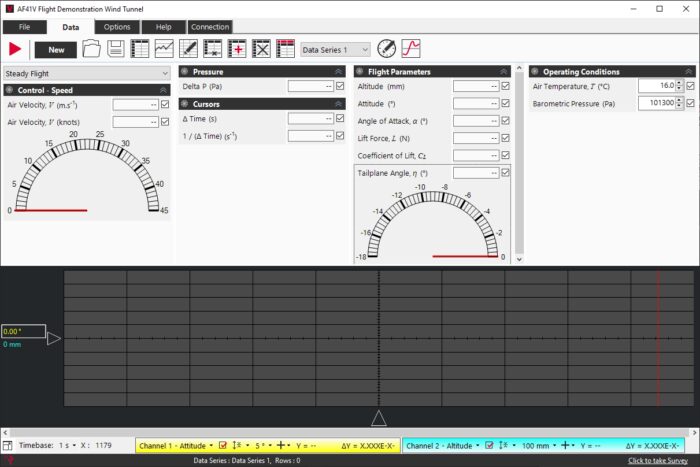Click the add data series icon with red plus
The width and height of the screenshot is (700, 467).
tap(237, 49)
